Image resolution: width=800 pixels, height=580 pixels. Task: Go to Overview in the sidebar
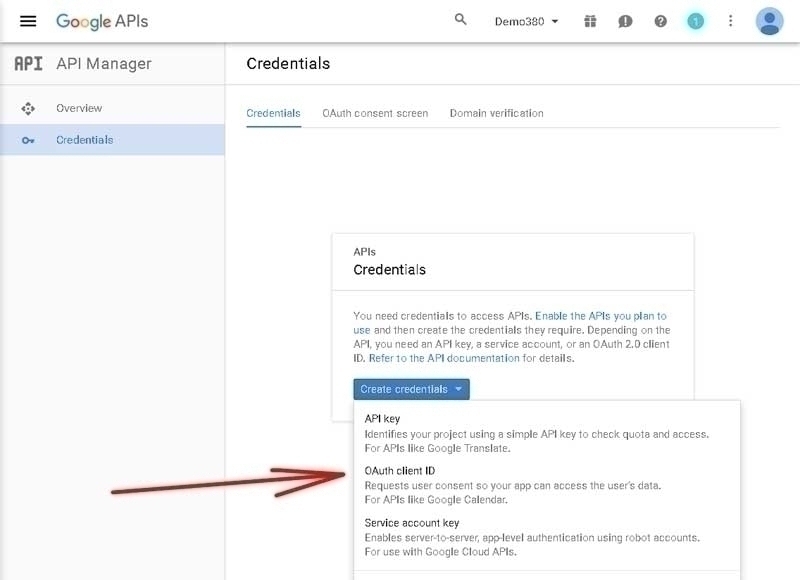[x=112, y=108]
